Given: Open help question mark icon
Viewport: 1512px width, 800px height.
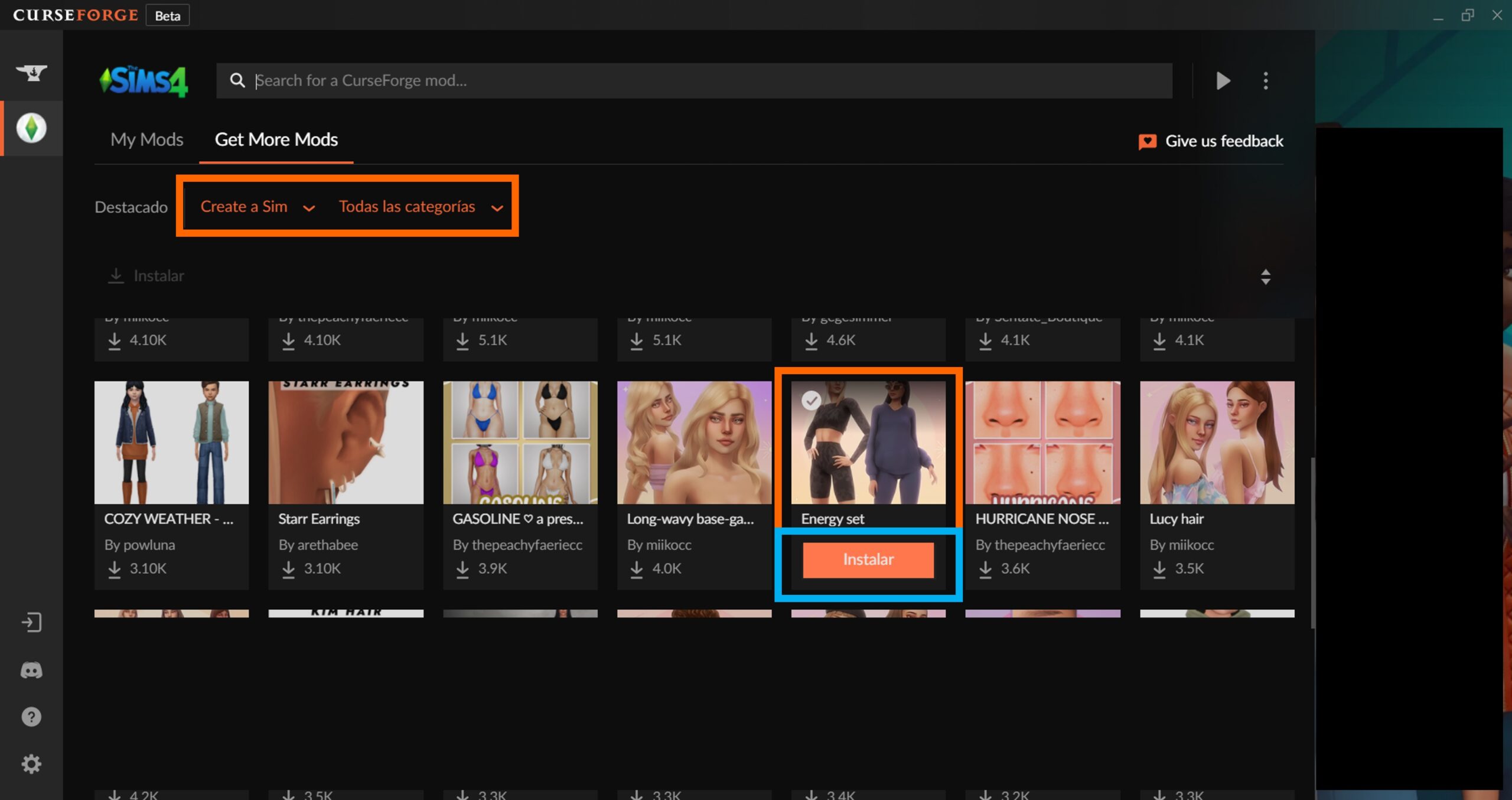Looking at the screenshot, I should coord(31,717).
